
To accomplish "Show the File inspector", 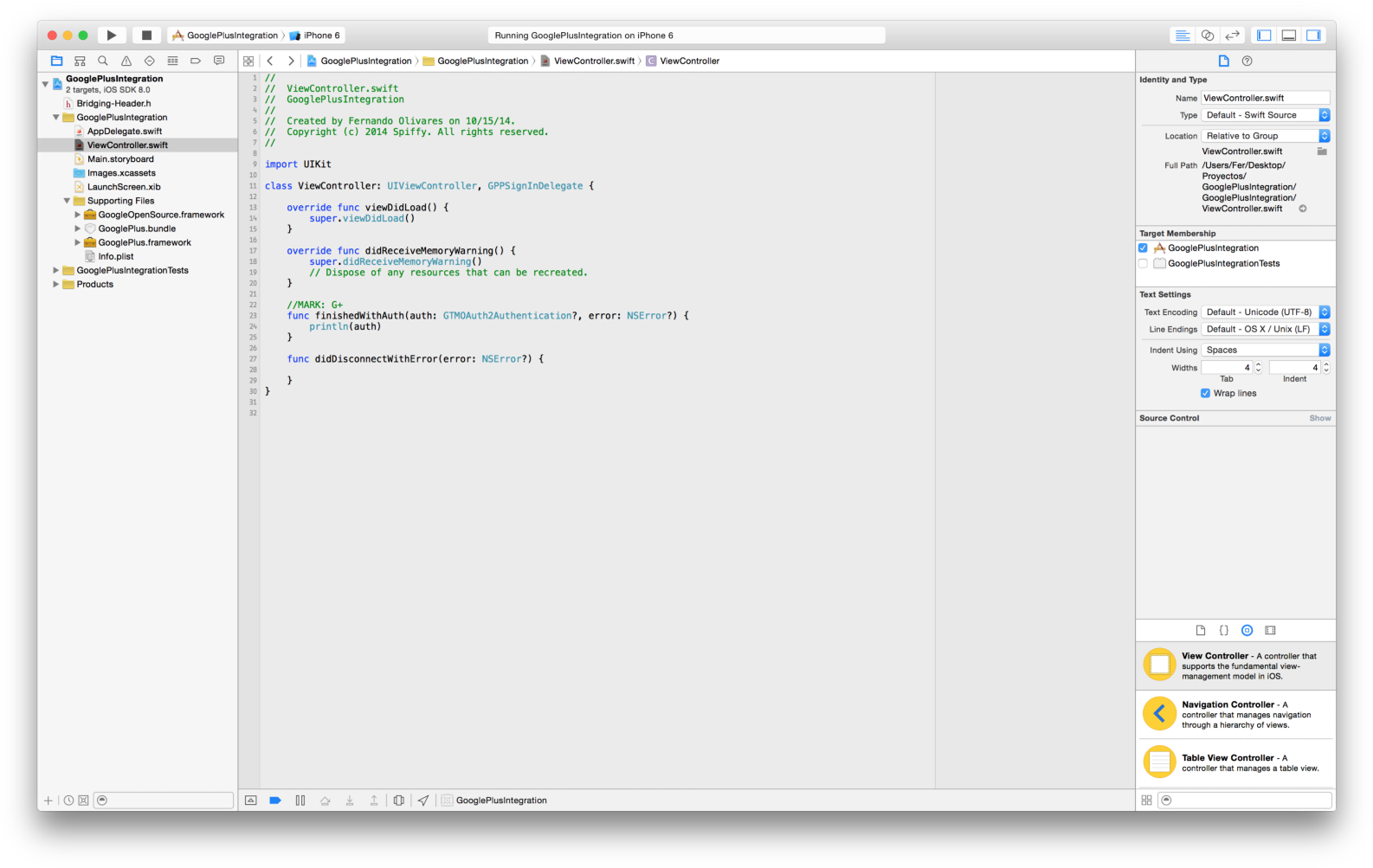I will pos(1223,61).
